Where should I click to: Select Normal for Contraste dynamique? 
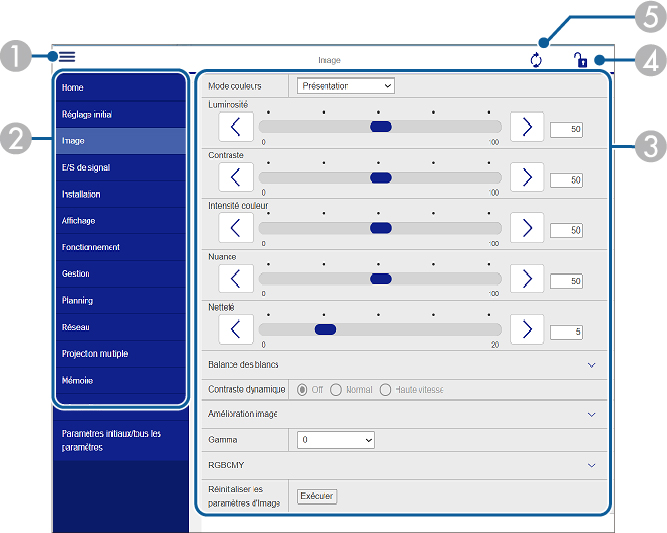(336, 390)
